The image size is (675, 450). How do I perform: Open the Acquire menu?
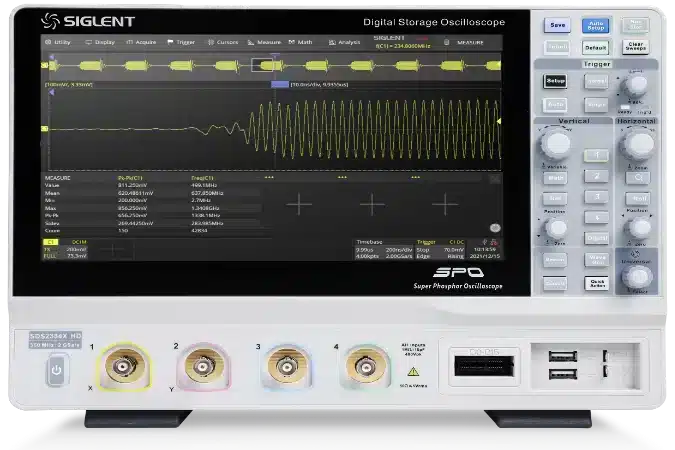coord(143,42)
